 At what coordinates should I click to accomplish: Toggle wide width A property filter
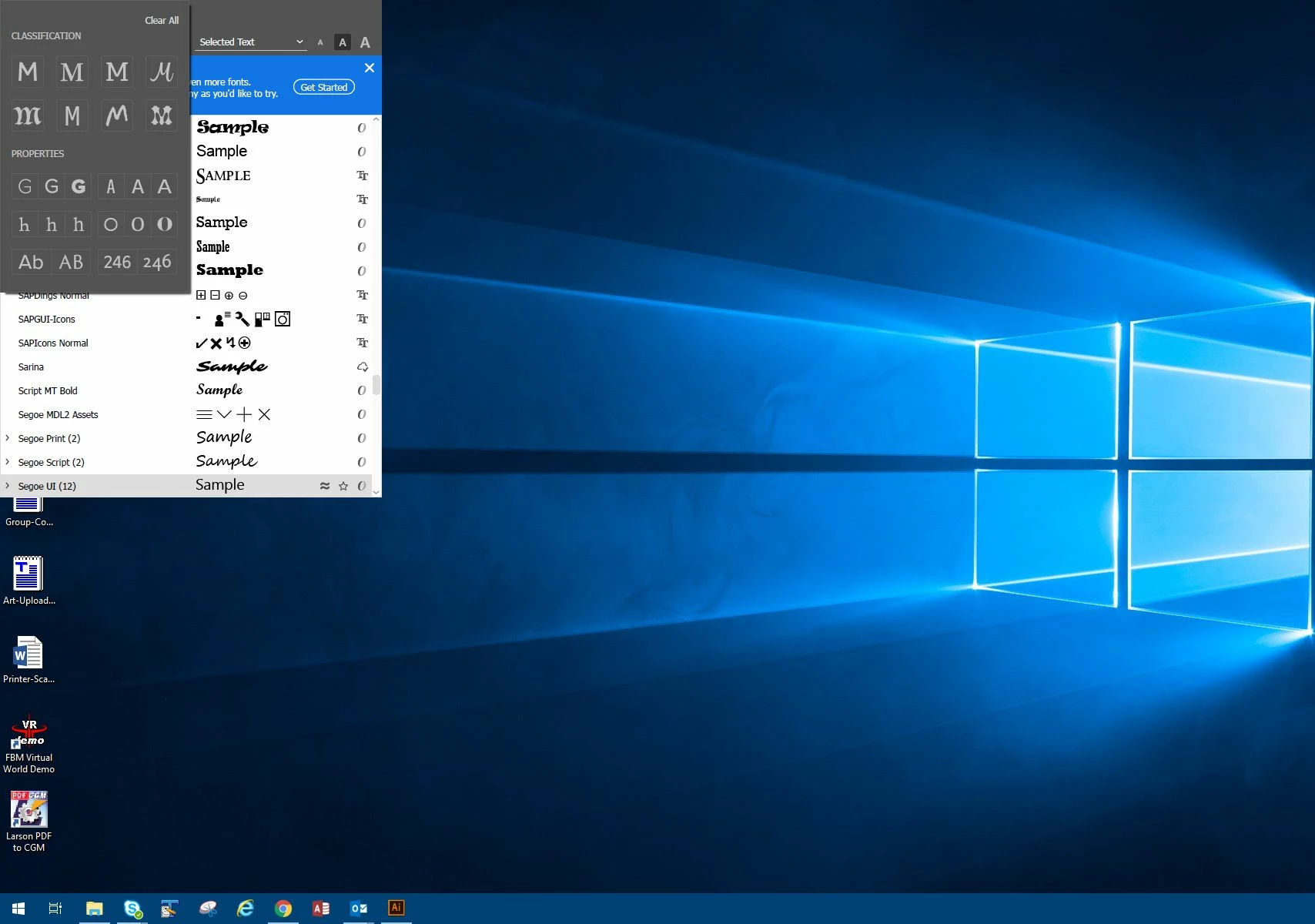[165, 186]
